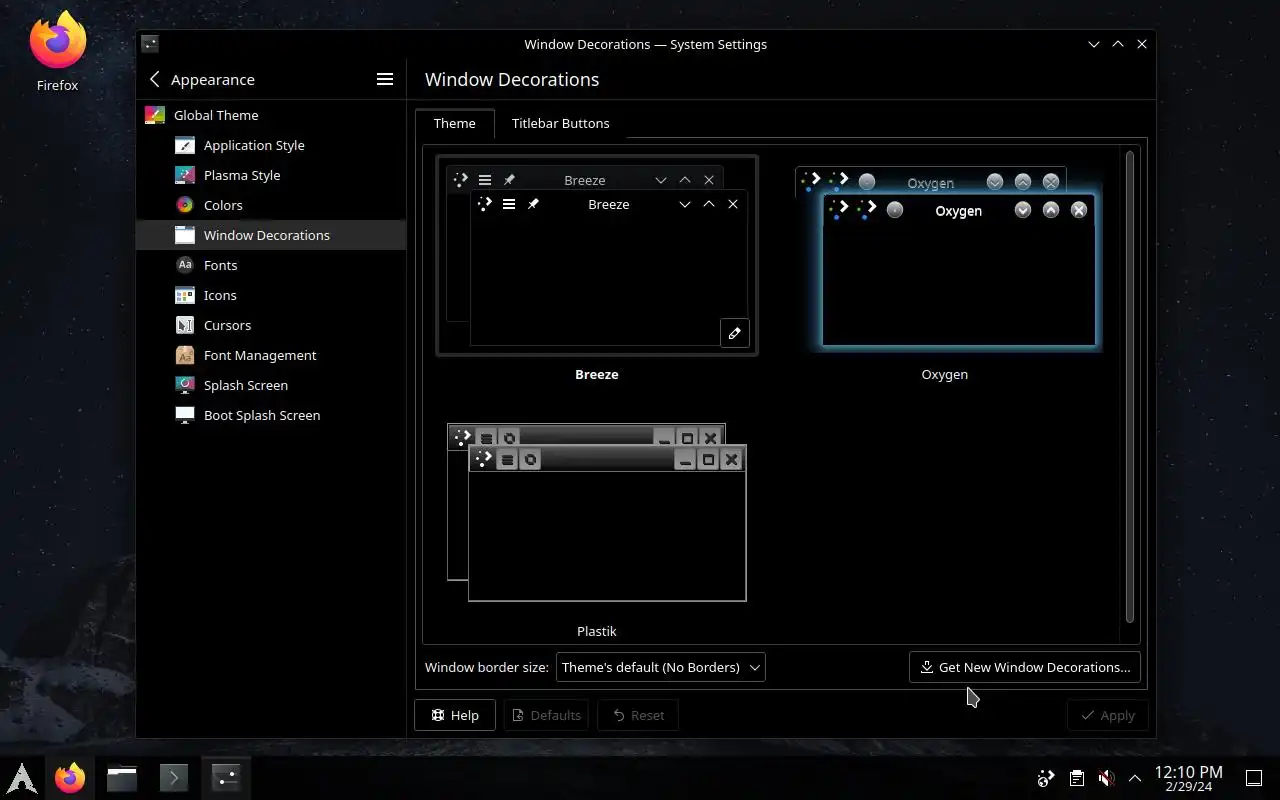Select the Breeze decoration thumbnail

click(x=597, y=256)
